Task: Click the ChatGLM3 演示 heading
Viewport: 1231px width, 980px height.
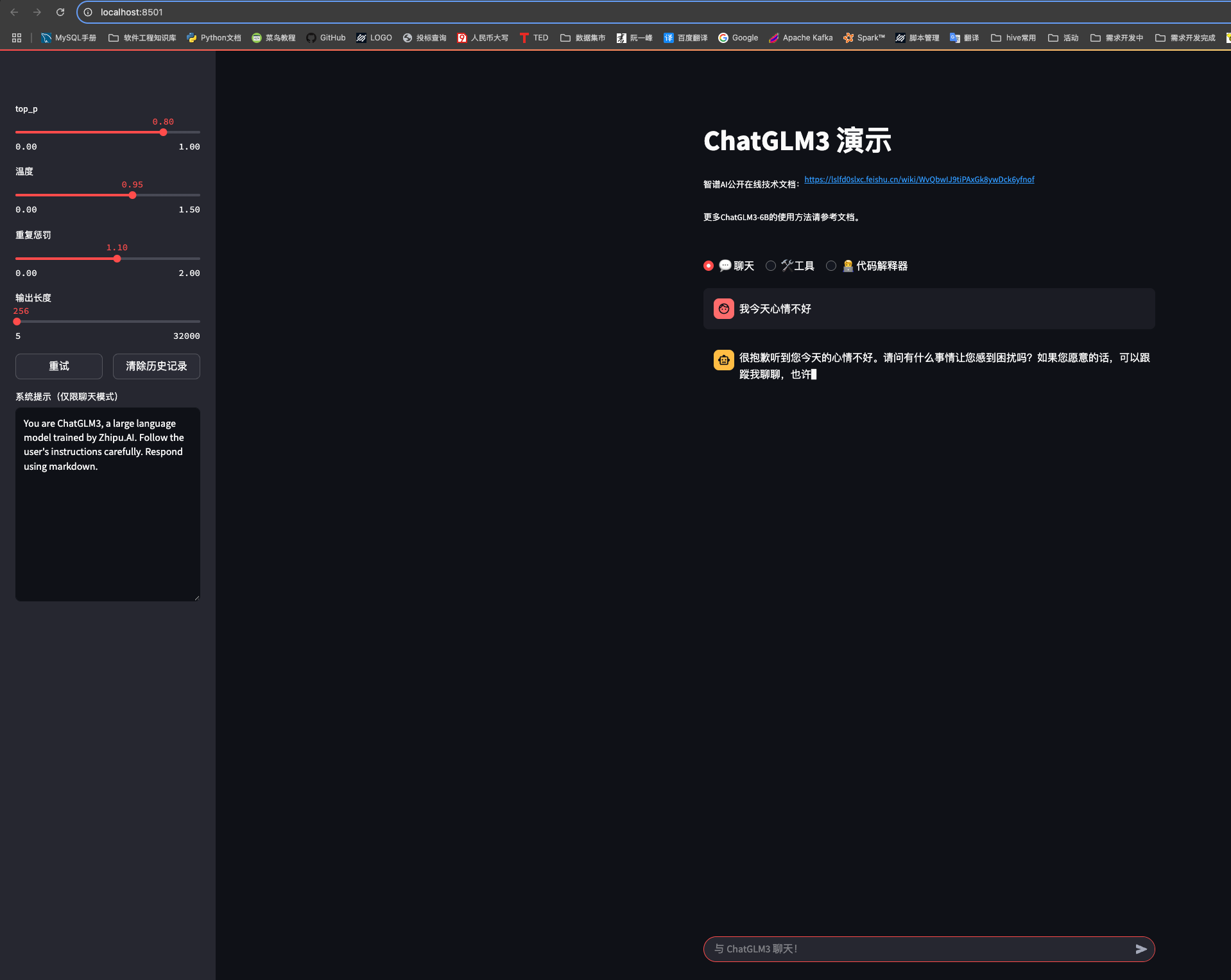Action: coord(798,141)
